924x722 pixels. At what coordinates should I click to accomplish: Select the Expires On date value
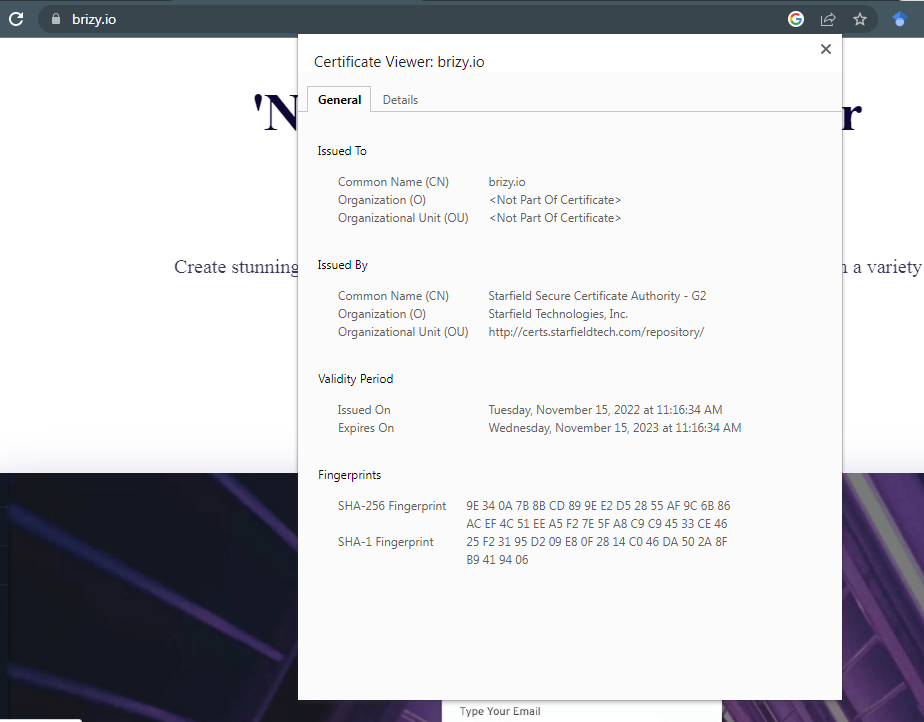coord(615,428)
